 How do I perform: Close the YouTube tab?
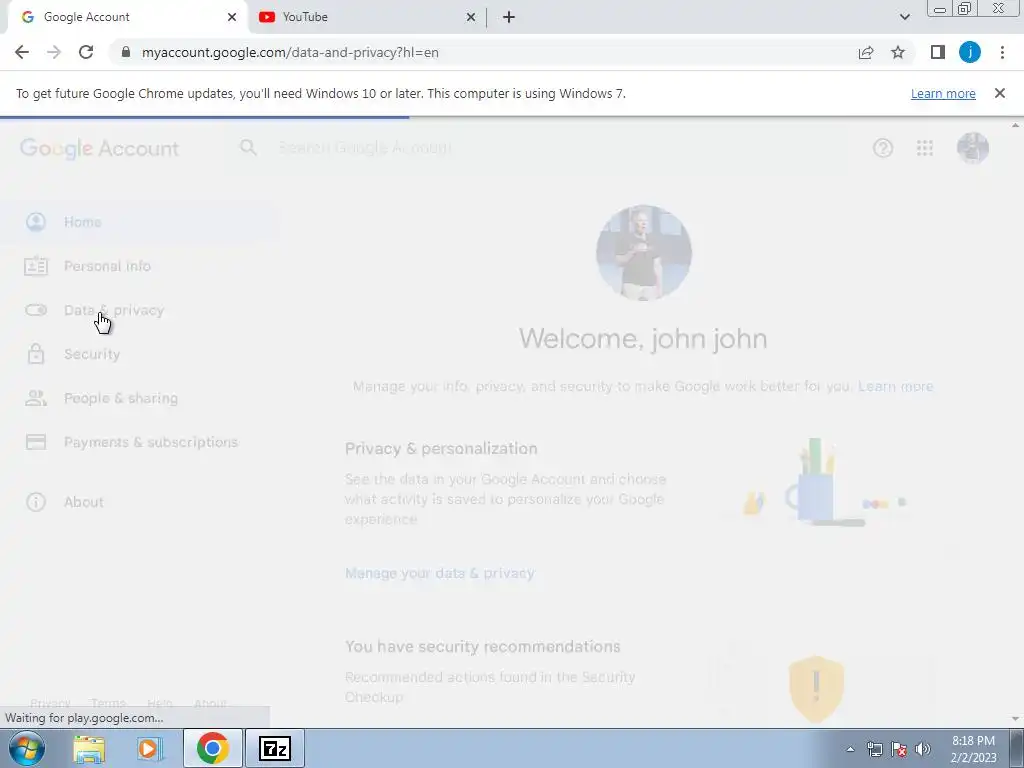pyautogui.click(x=471, y=17)
